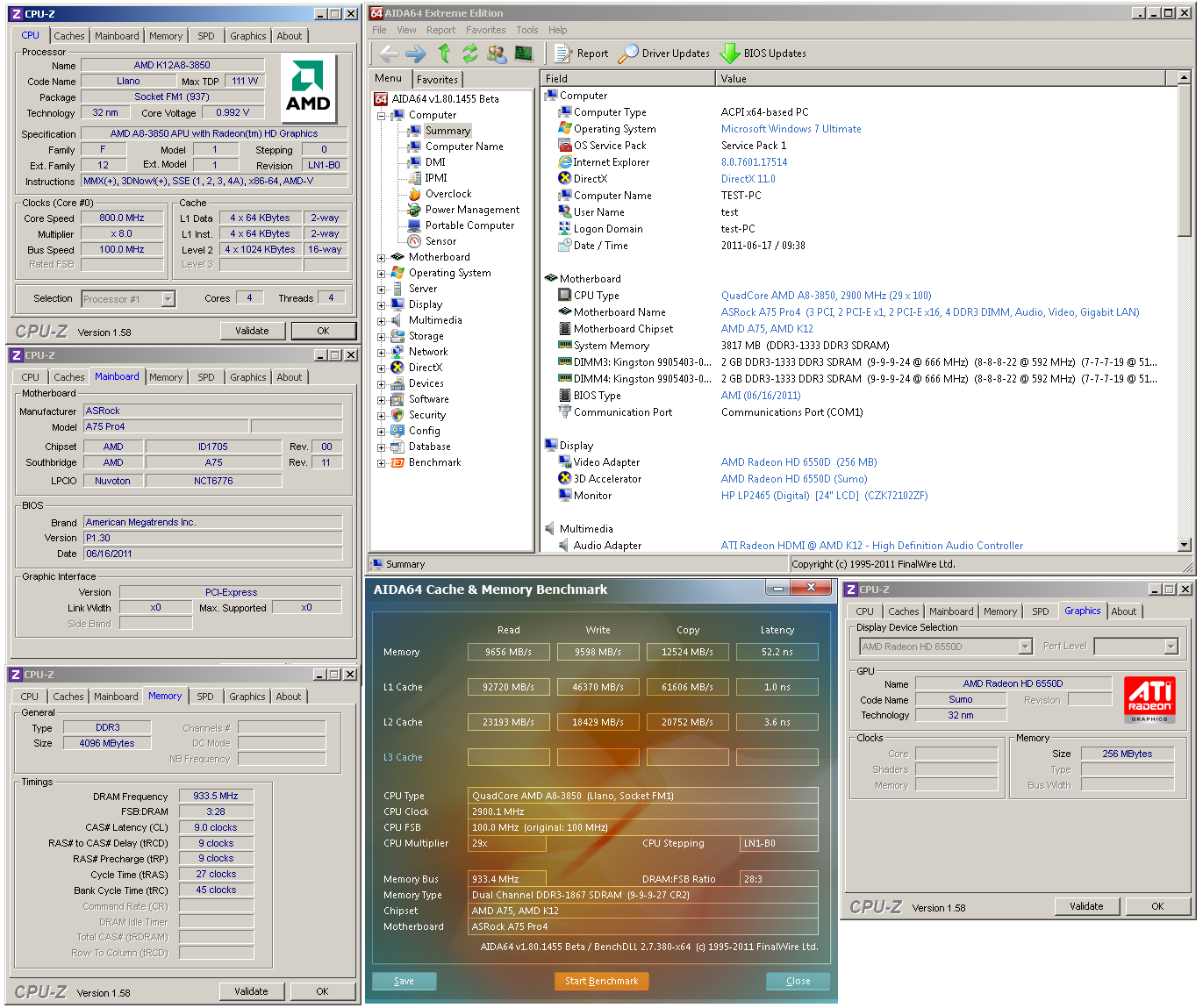Viewport: 1203px width, 1008px height.
Task: Expand the Operating System tree node
Action: click(x=382, y=274)
